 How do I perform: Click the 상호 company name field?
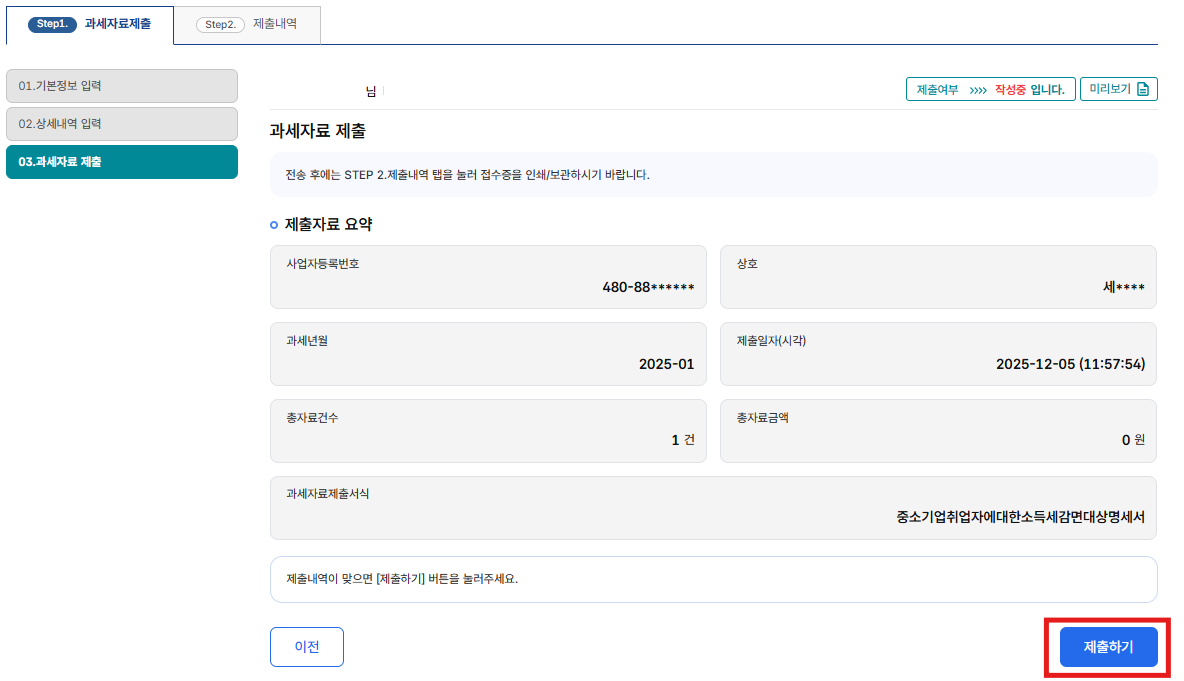[x=938, y=277]
